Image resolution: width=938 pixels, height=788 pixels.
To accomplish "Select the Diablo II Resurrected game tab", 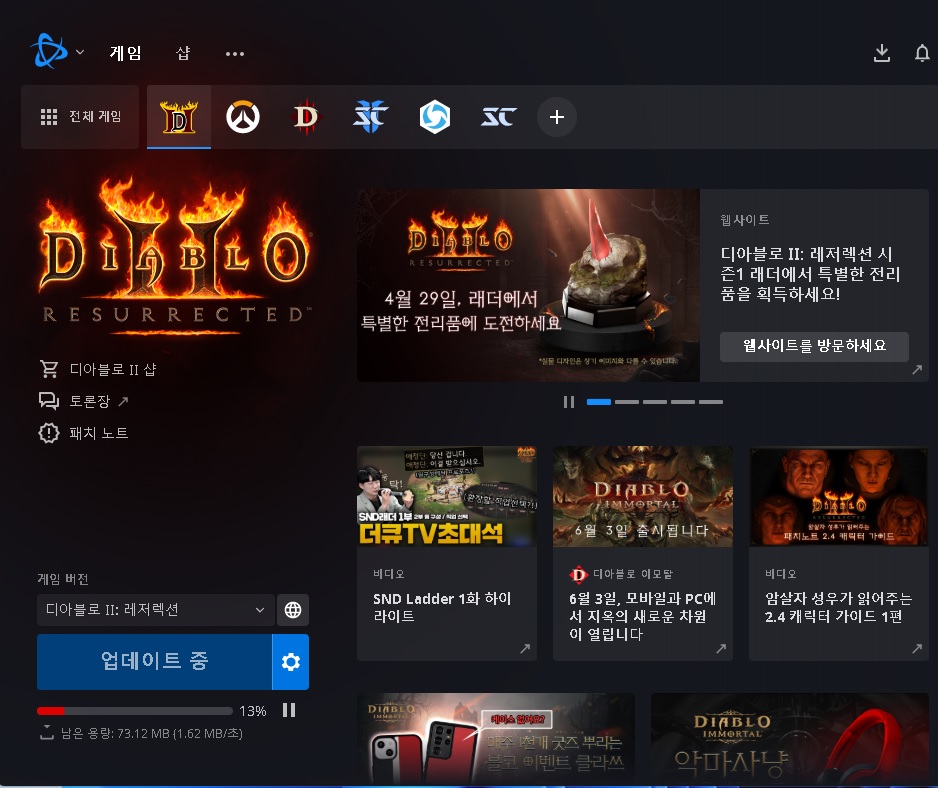I will pyautogui.click(x=179, y=117).
